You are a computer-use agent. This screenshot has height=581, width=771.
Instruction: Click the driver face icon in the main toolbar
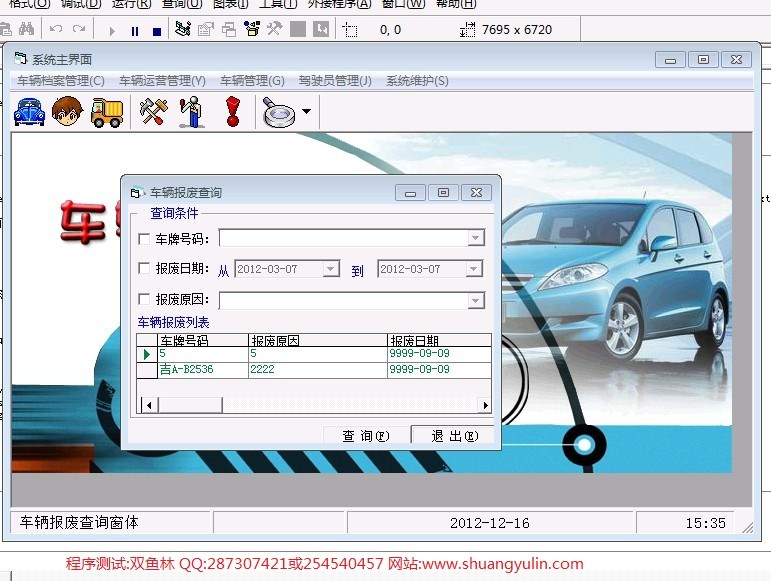(67, 112)
